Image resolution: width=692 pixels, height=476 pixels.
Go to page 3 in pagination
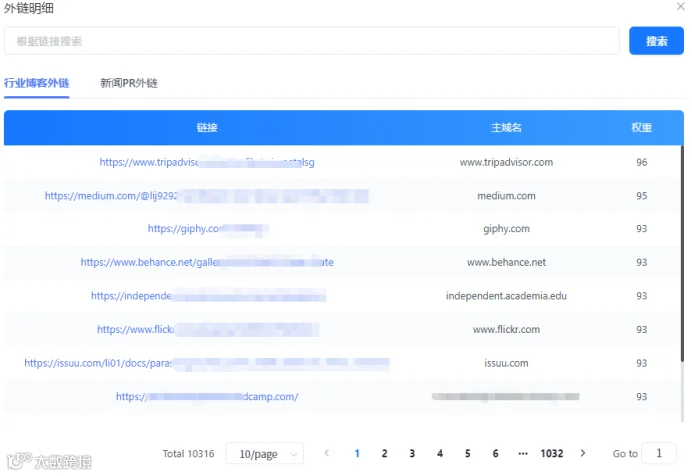coord(412,454)
